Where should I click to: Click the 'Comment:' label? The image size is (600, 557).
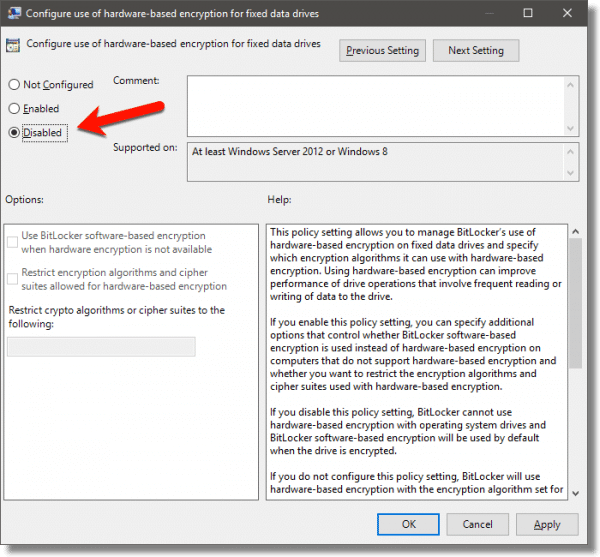136,80
